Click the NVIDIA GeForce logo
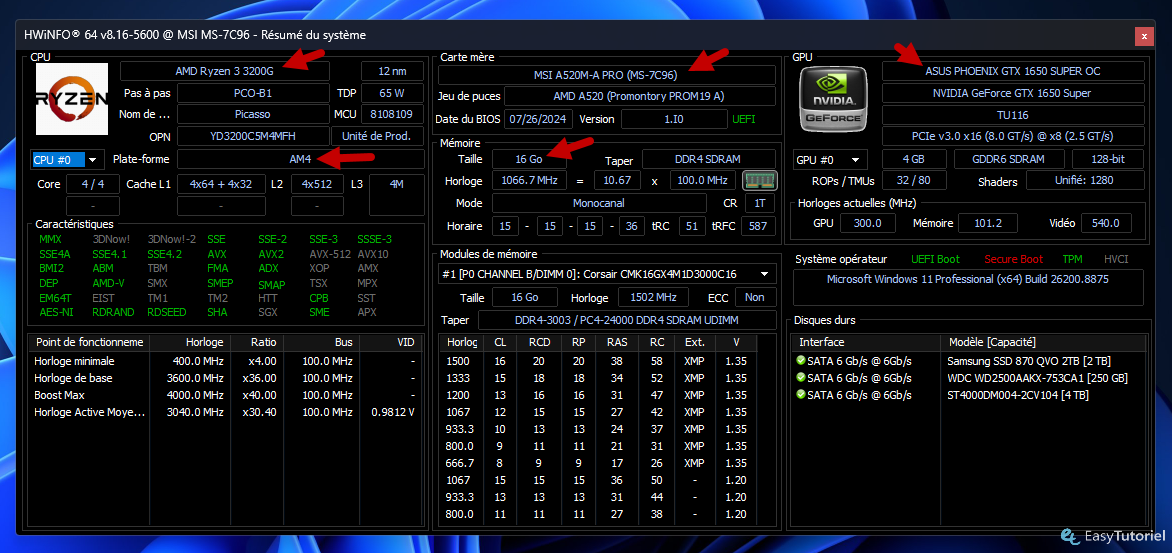1172x553 pixels. (833, 99)
